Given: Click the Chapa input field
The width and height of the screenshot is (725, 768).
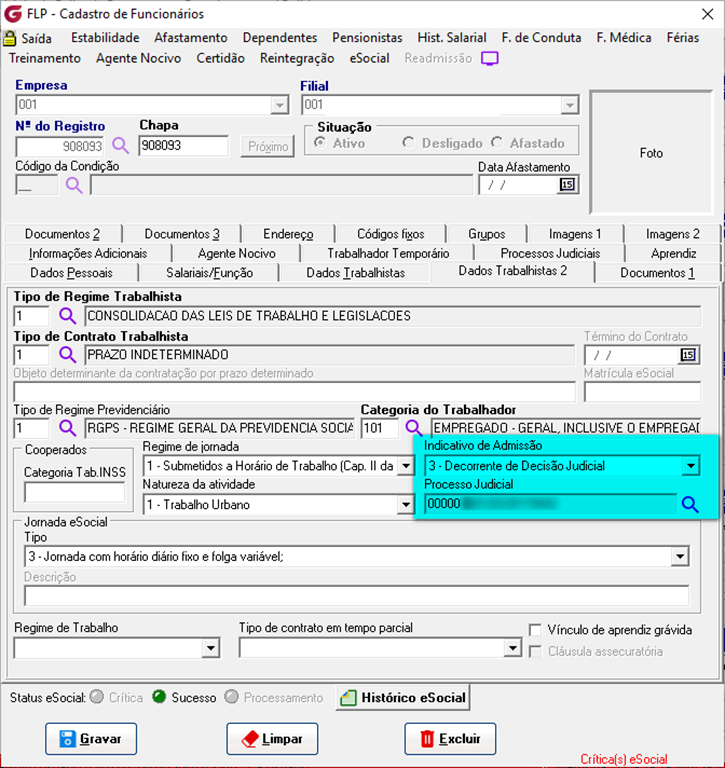Looking at the screenshot, I should click(x=184, y=145).
